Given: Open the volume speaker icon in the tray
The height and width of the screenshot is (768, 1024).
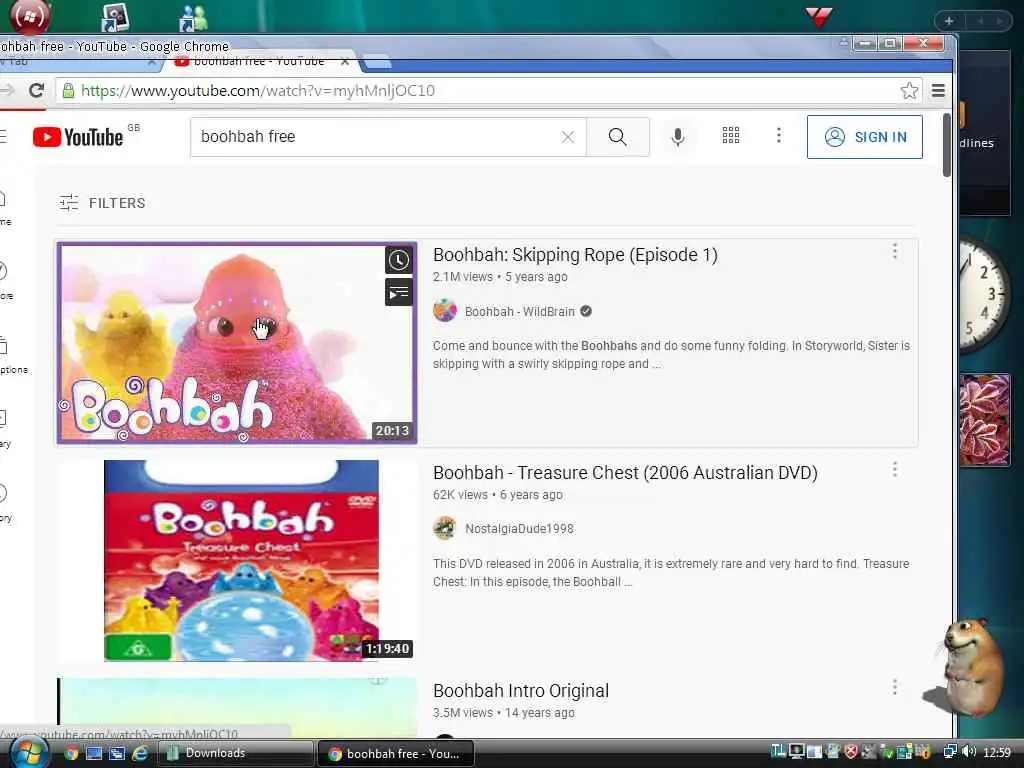Looking at the screenshot, I should click(969, 752).
